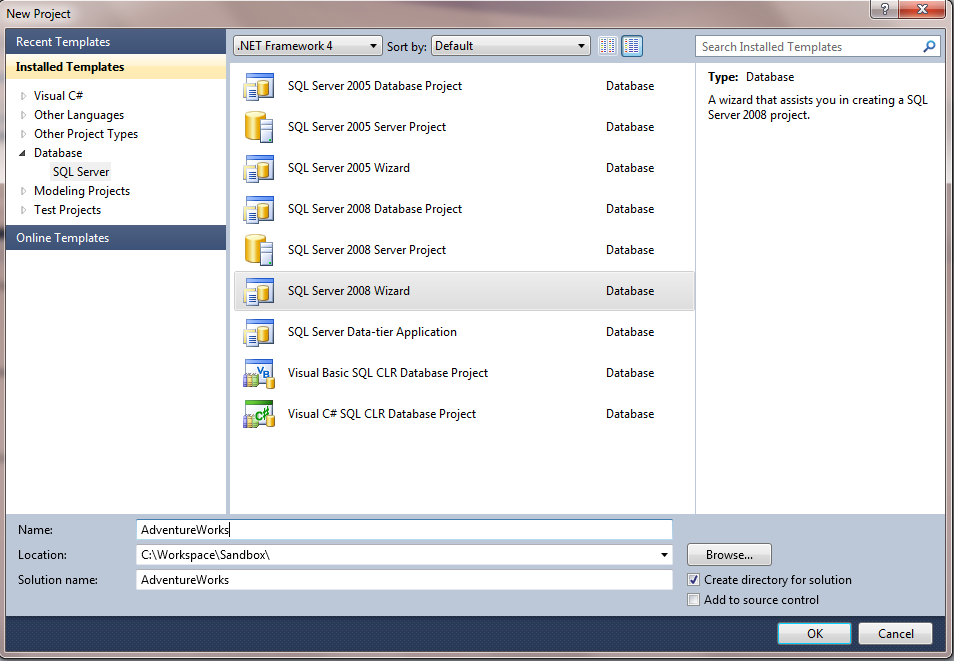Viewport: 954px width, 661px height.
Task: Click the SQL Server 2008 Server Project icon
Action: (x=259, y=250)
